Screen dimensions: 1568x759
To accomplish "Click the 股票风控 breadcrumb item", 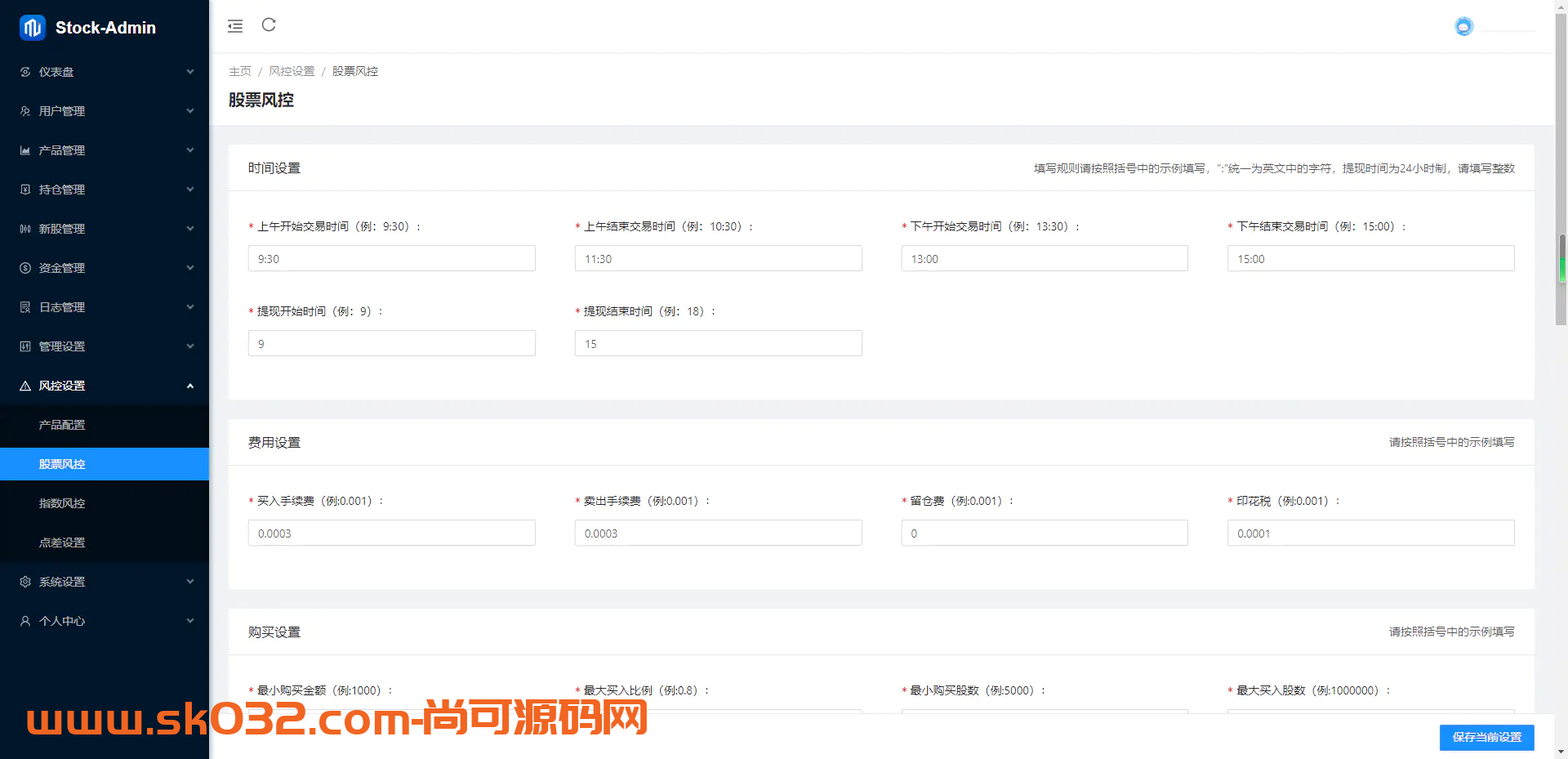I will pos(355,71).
